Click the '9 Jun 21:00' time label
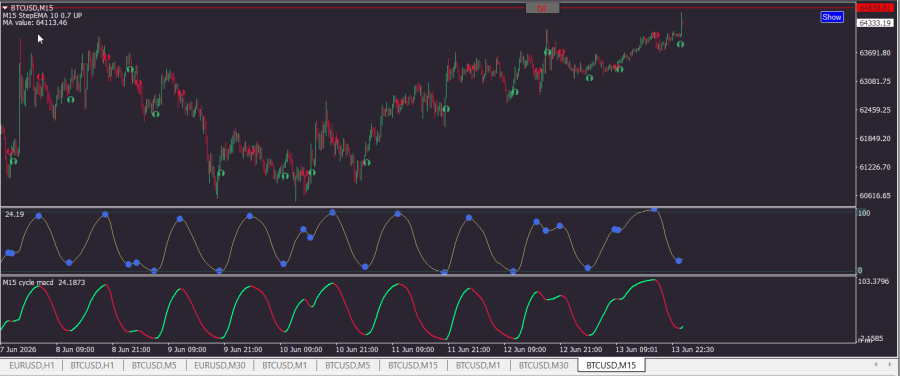Viewport: 900px width, 376px height. (x=242, y=349)
